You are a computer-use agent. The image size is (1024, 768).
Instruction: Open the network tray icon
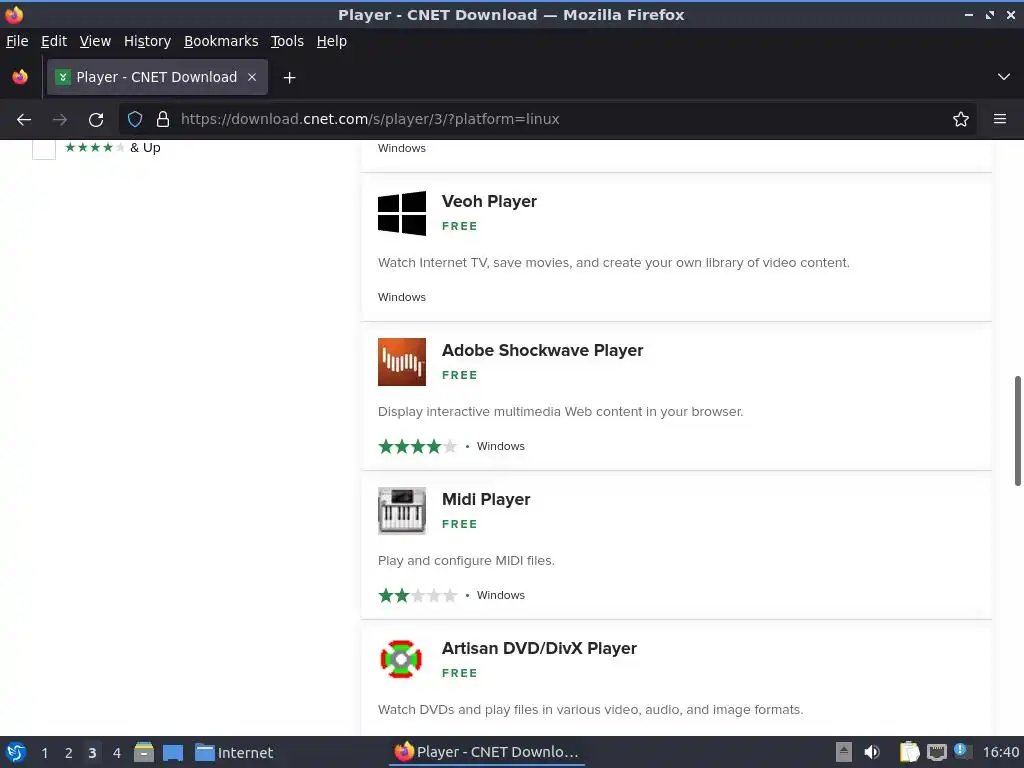936,752
